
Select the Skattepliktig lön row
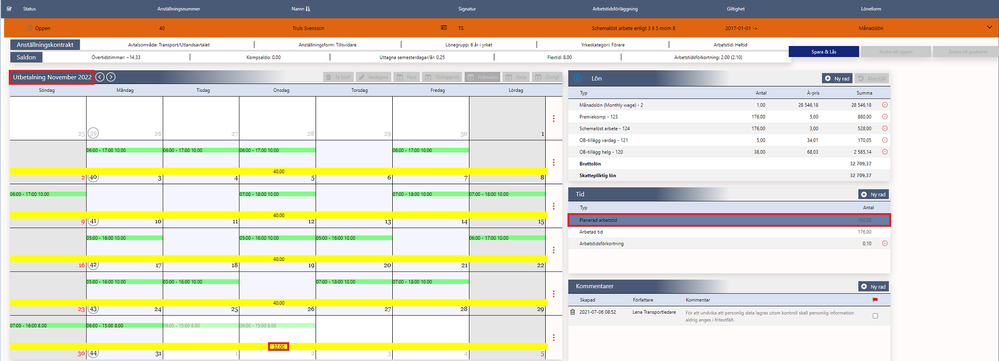pos(728,175)
